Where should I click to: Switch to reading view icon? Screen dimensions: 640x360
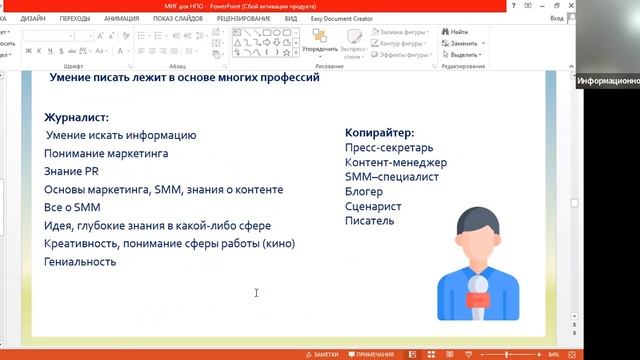pyautogui.click(x=450, y=355)
